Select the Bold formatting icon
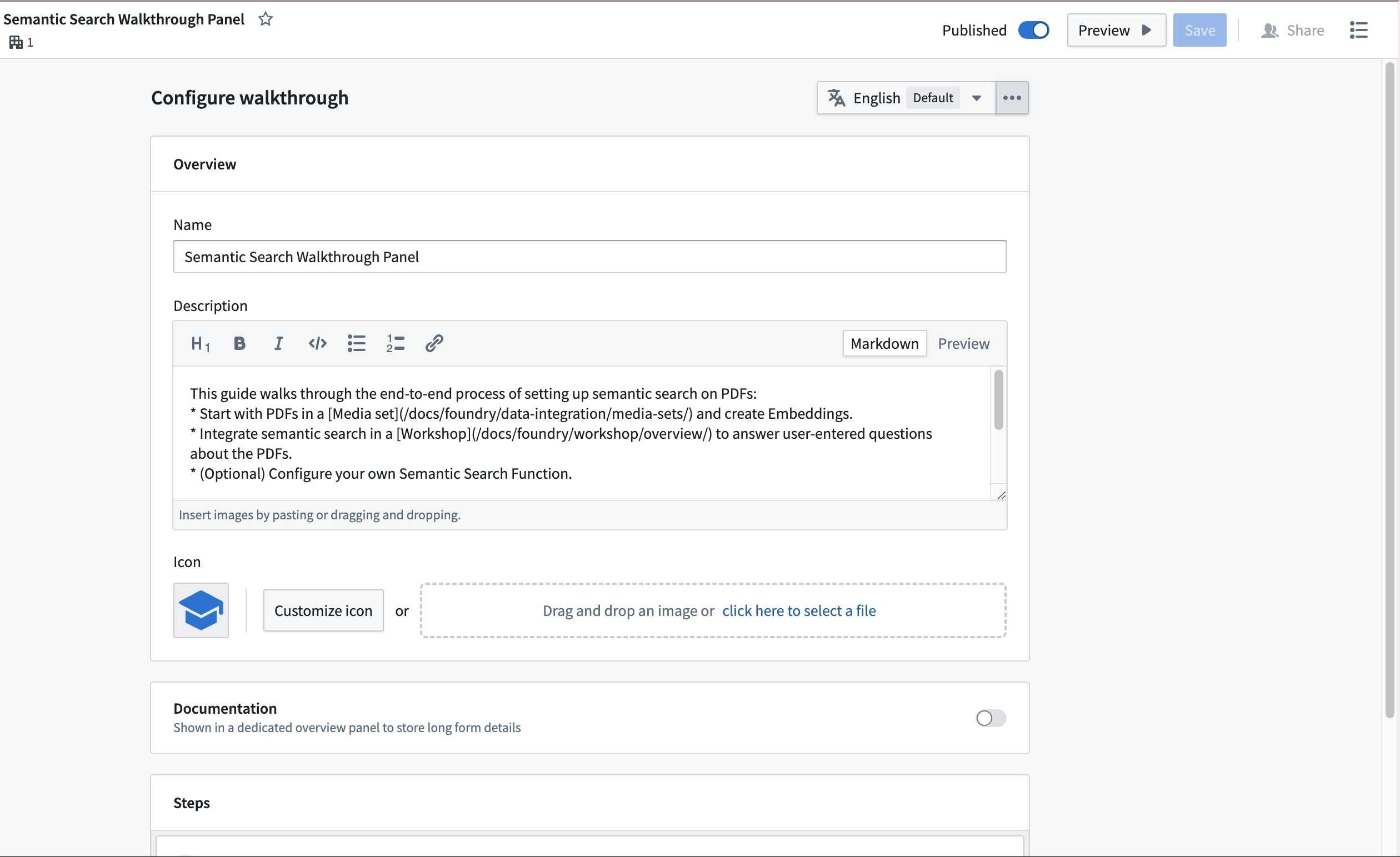The width and height of the screenshot is (1400, 857). (239, 343)
